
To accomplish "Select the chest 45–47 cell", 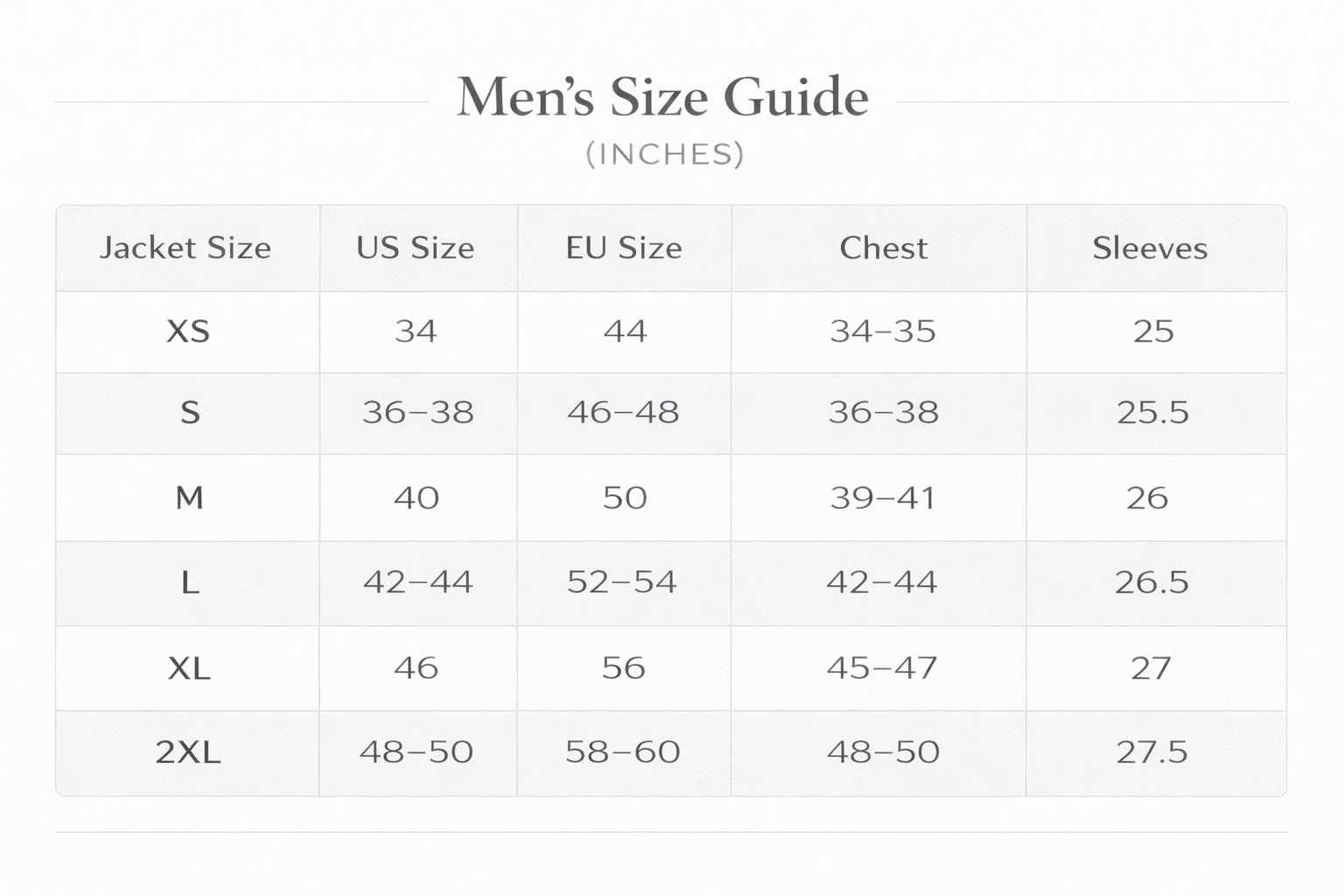I will tap(882, 668).
